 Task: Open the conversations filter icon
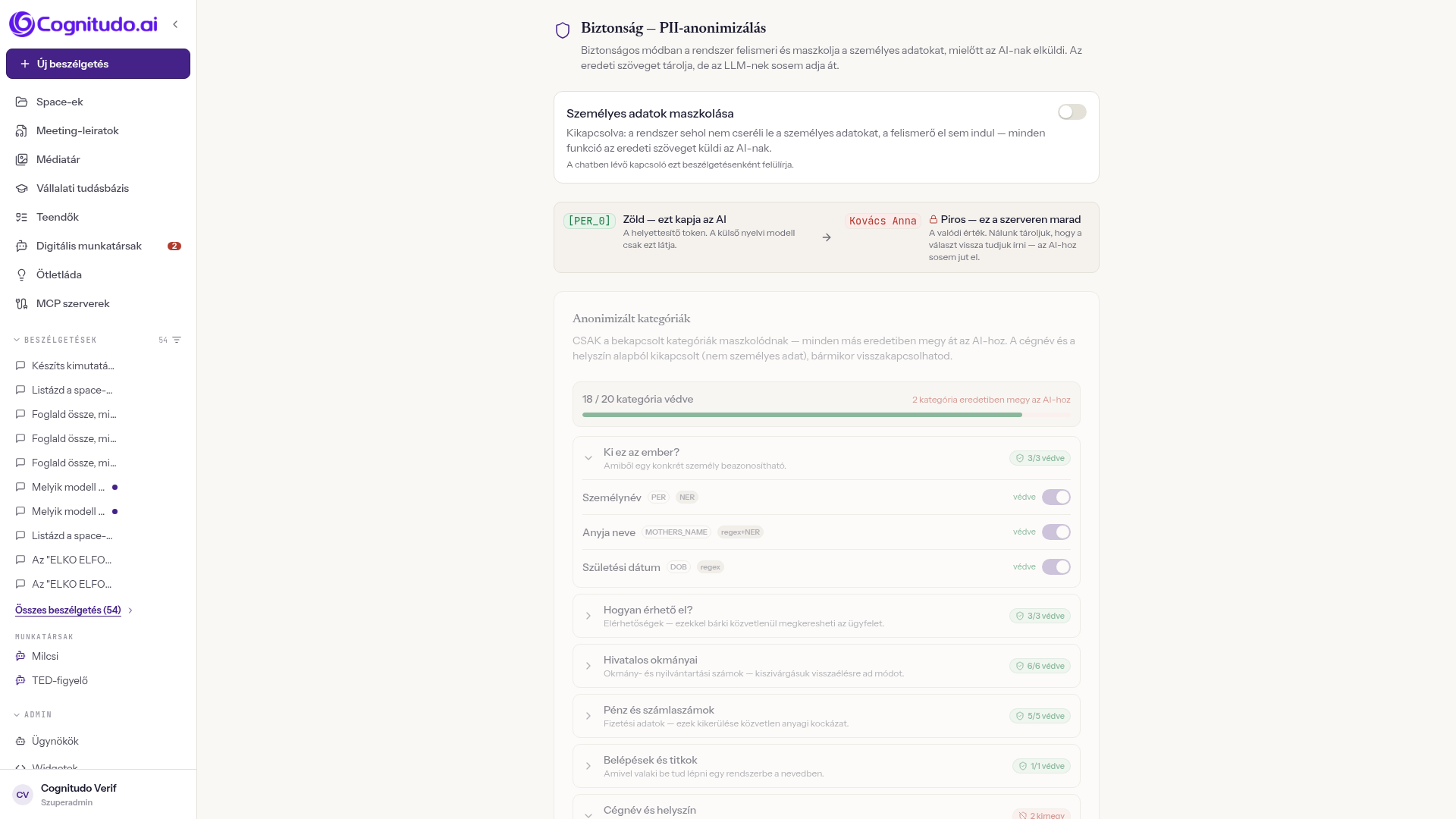coord(177,340)
